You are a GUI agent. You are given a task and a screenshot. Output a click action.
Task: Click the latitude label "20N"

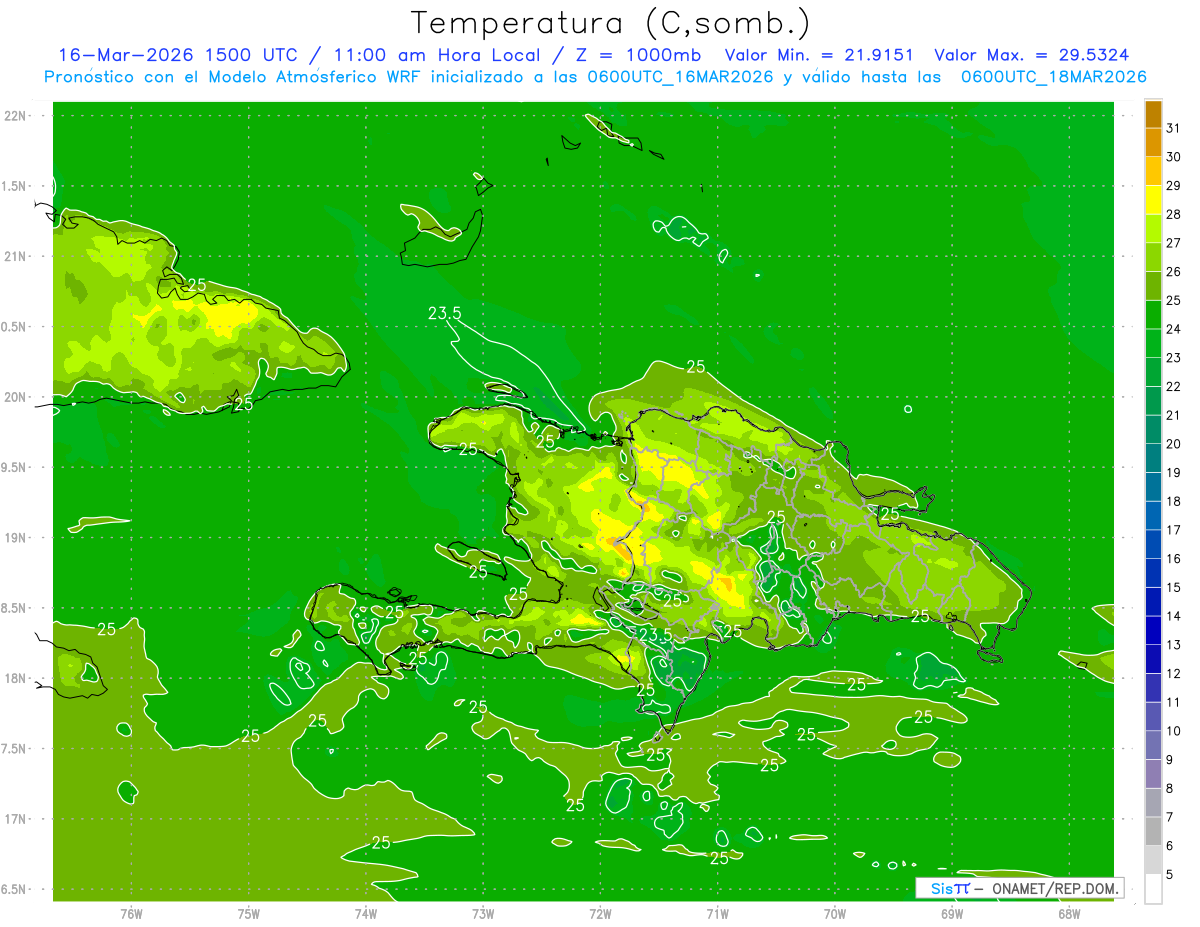tap(16, 397)
